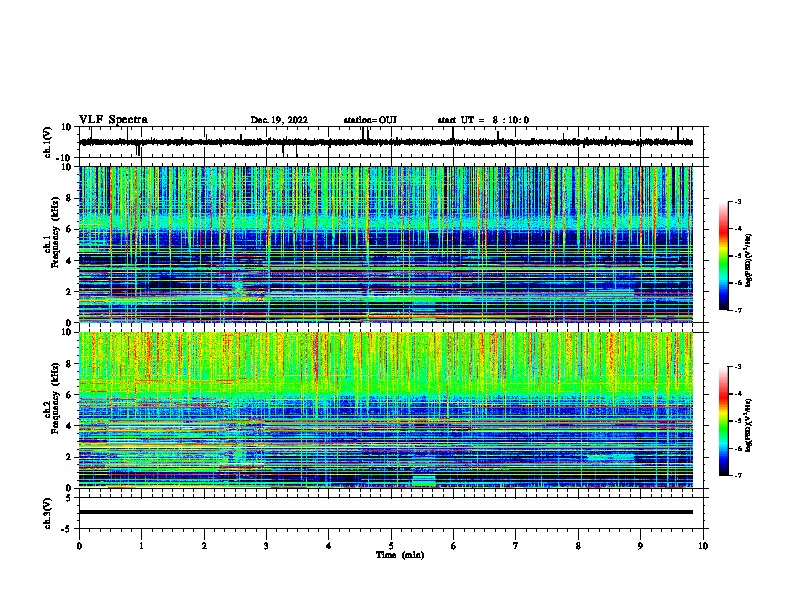Click the "10" minute time axis label
The width and height of the screenshot is (792, 612).
[703, 546]
